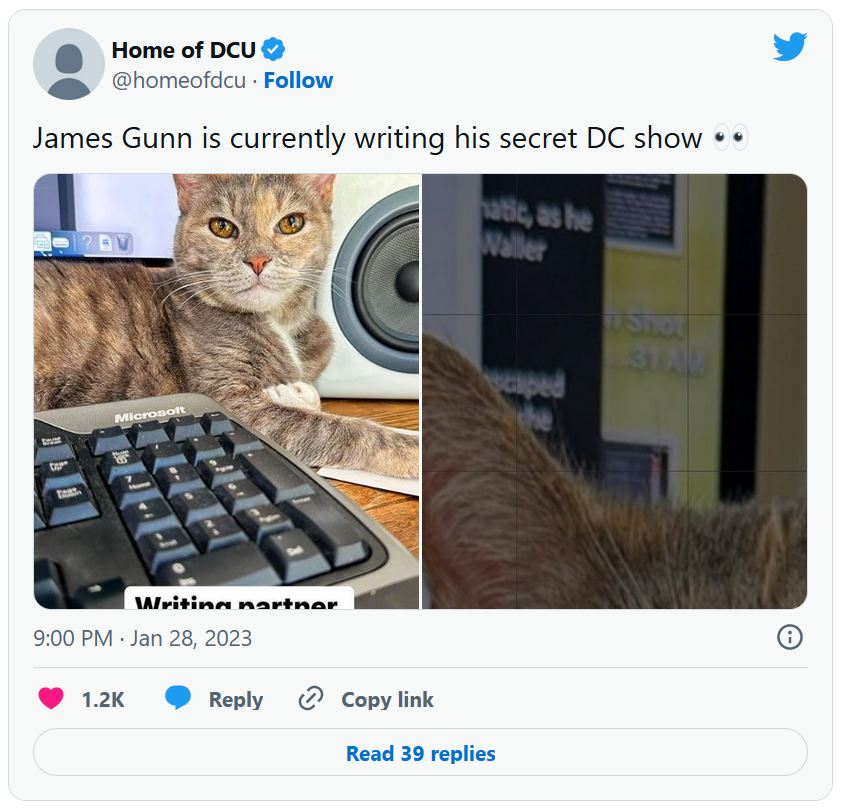Click the blue verified badge
This screenshot has width=842, height=809.
tap(273, 50)
